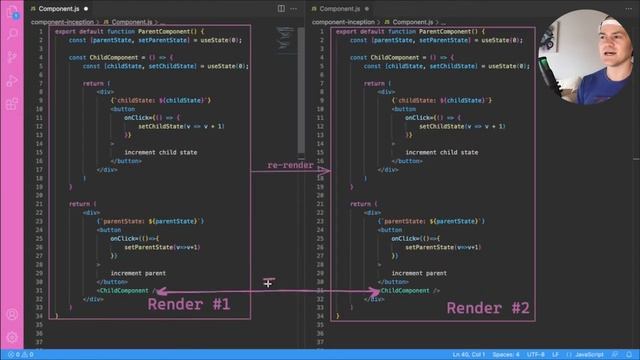This screenshot has width=640, height=360.
Task: Click <ChildComponent /> on line 31, left editor
Action: tap(127, 291)
